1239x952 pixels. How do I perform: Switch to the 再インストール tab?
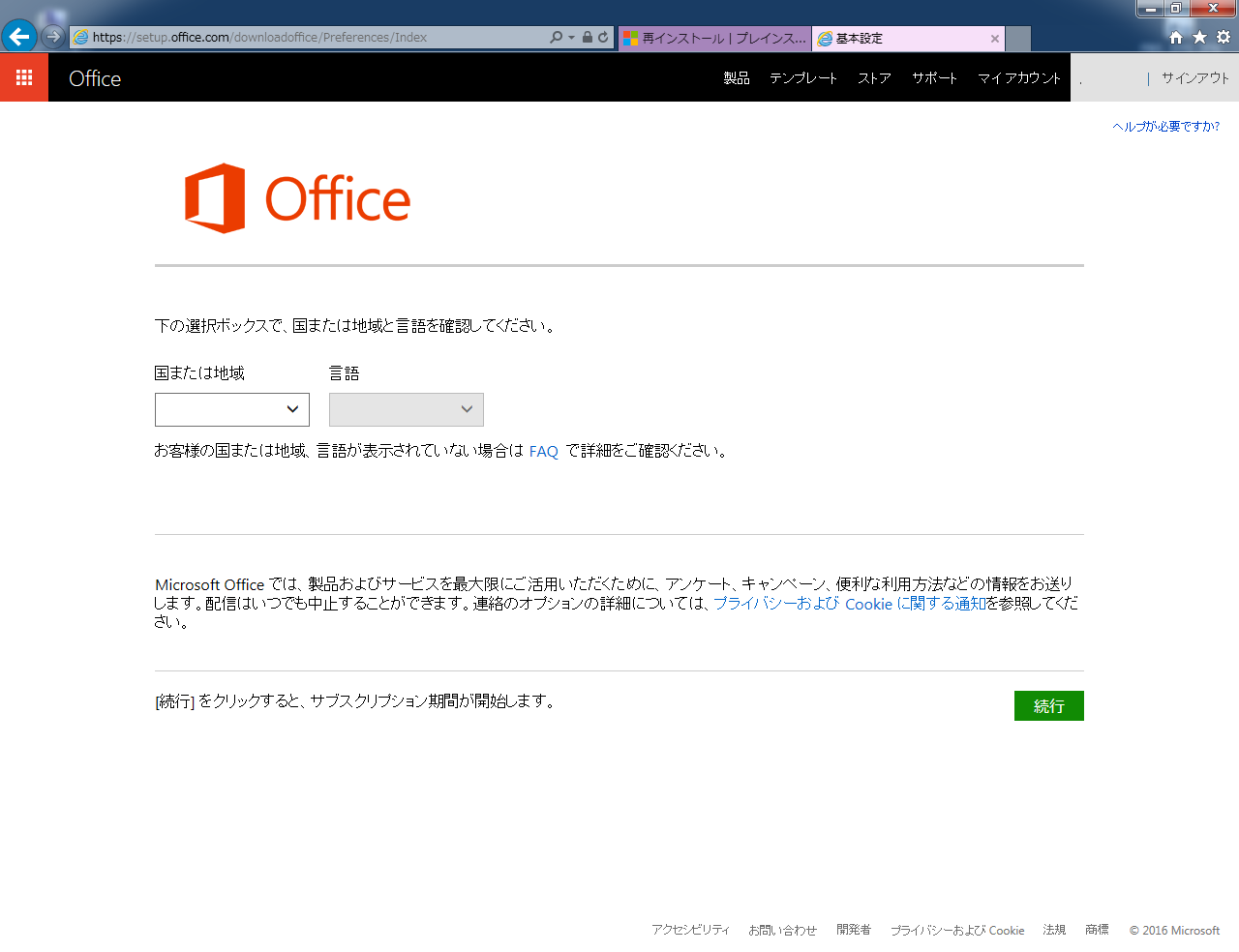pos(715,39)
